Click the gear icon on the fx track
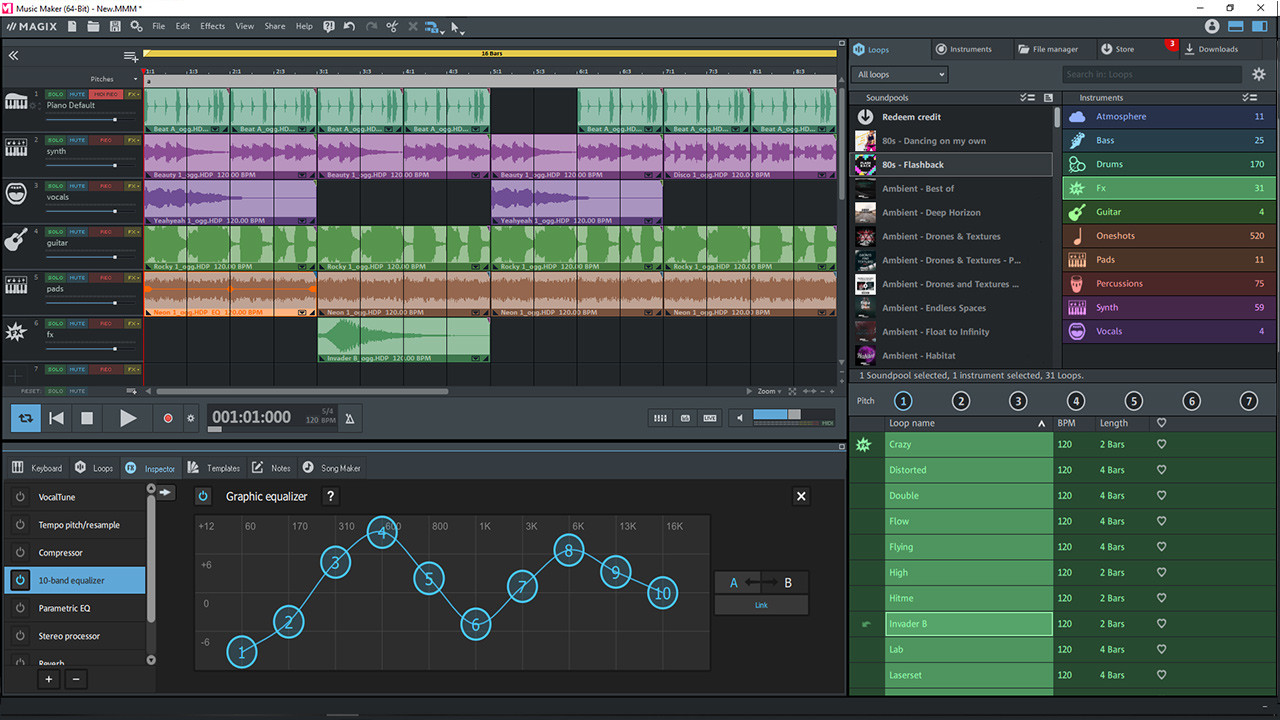1280x720 pixels. coord(15,332)
